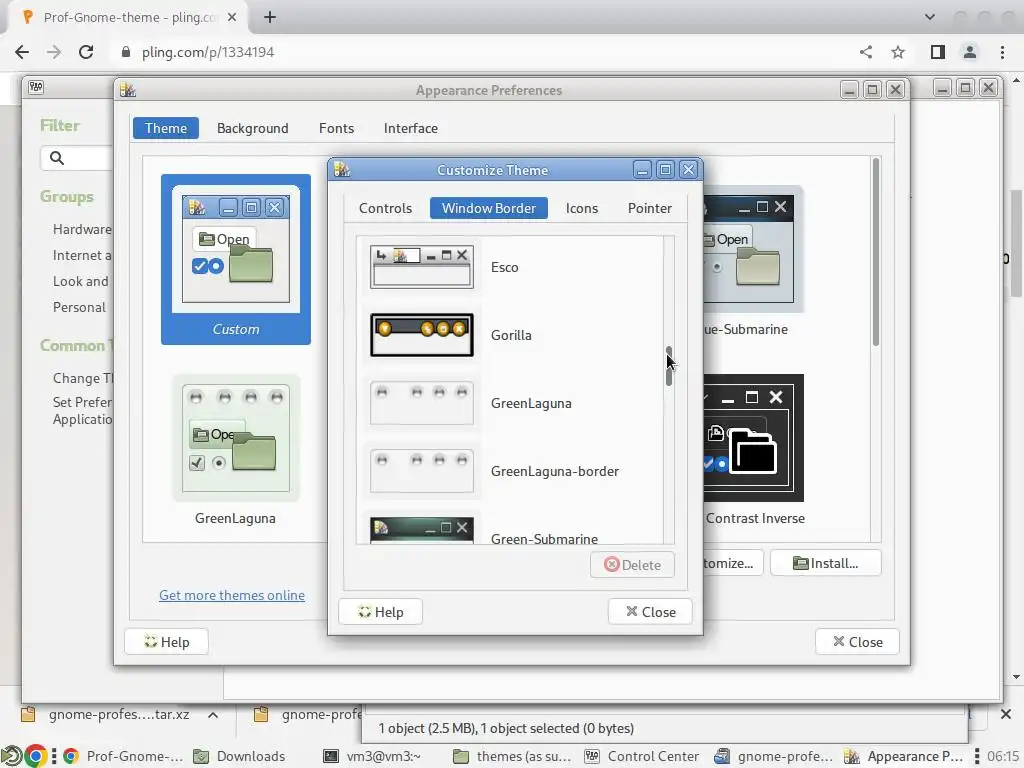Click the Customize Theme title bar icon

click(342, 170)
